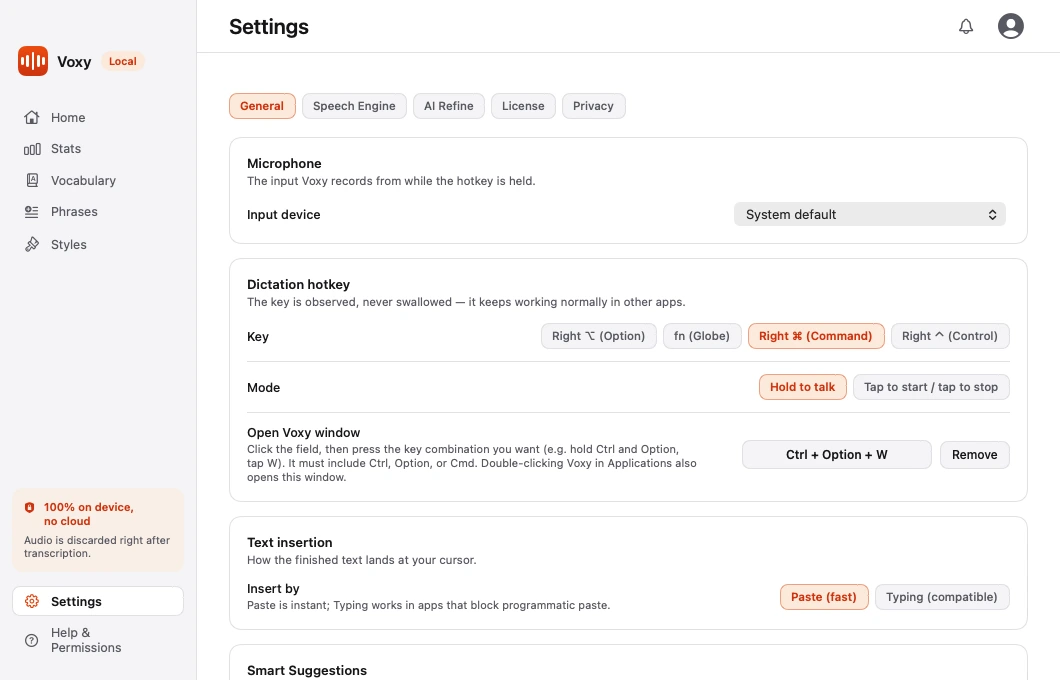This screenshot has width=1060, height=680.
Task: Click the Input device label
Action: point(283,214)
